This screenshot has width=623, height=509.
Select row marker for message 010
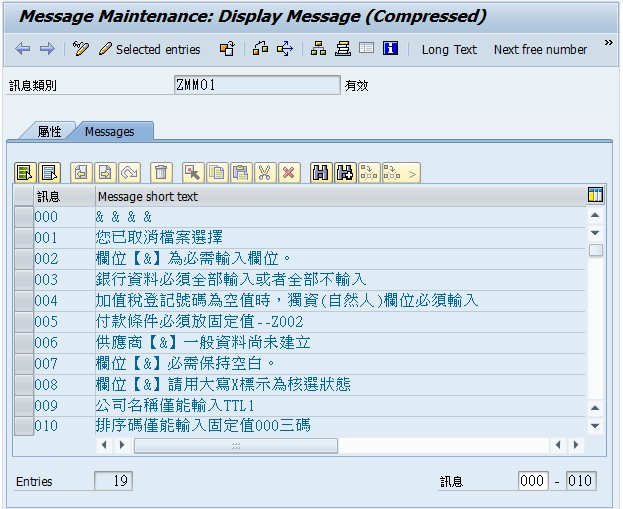tap(23, 426)
